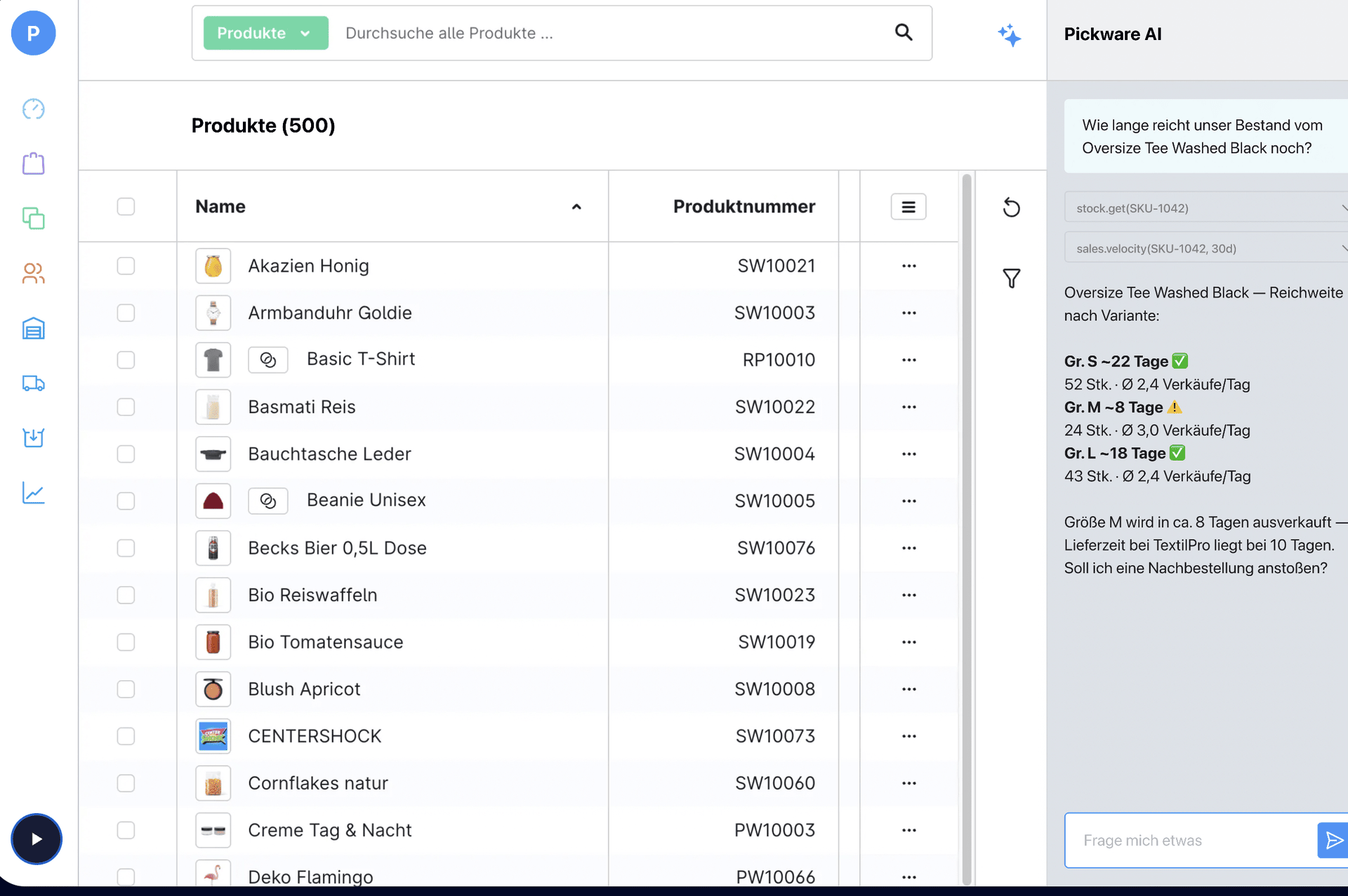This screenshot has height=896, width=1348.
Task: Click the Pickware AI sparkle icon
Action: (x=1010, y=34)
